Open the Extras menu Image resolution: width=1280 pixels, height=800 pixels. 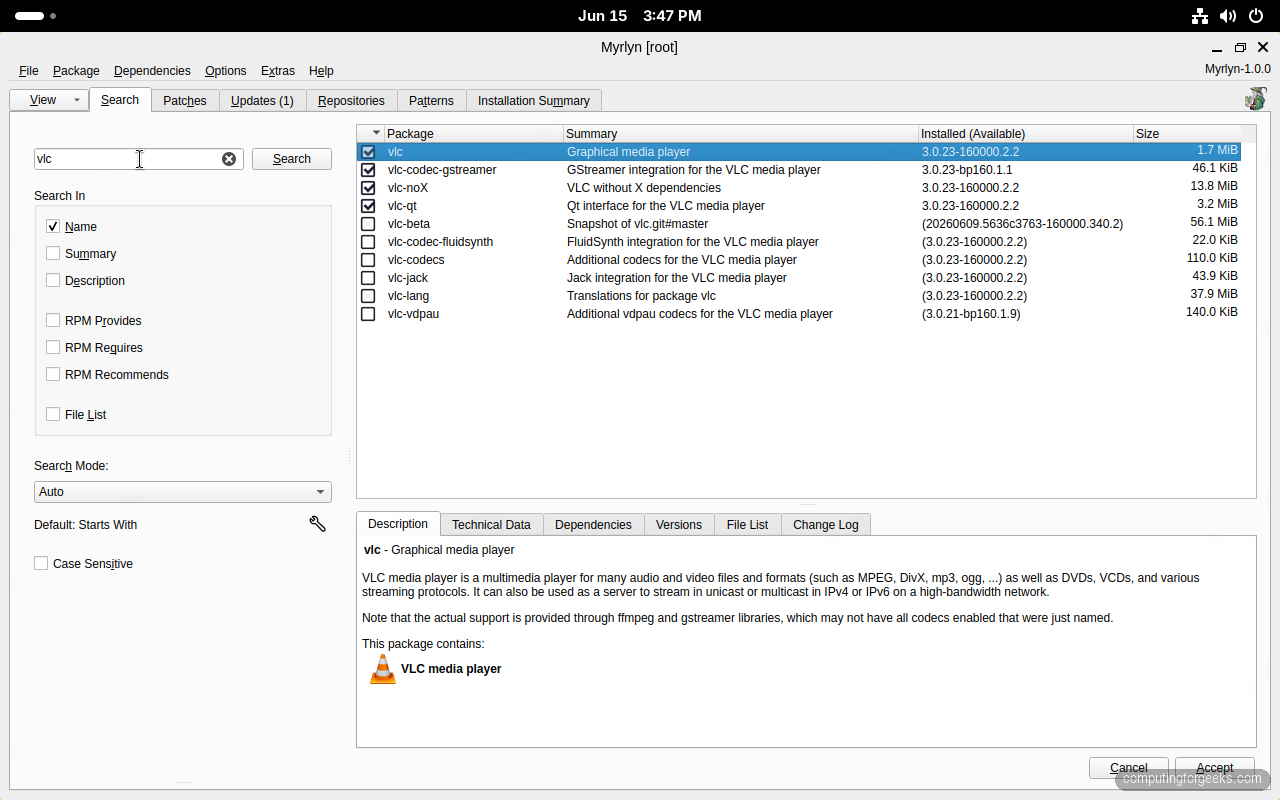tap(278, 71)
